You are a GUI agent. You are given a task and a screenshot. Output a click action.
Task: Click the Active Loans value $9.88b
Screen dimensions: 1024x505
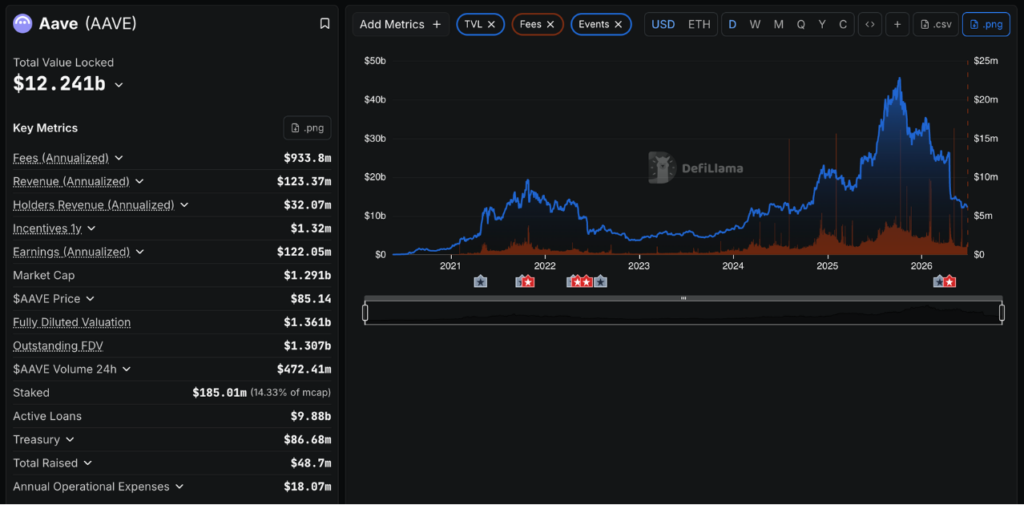(310, 416)
